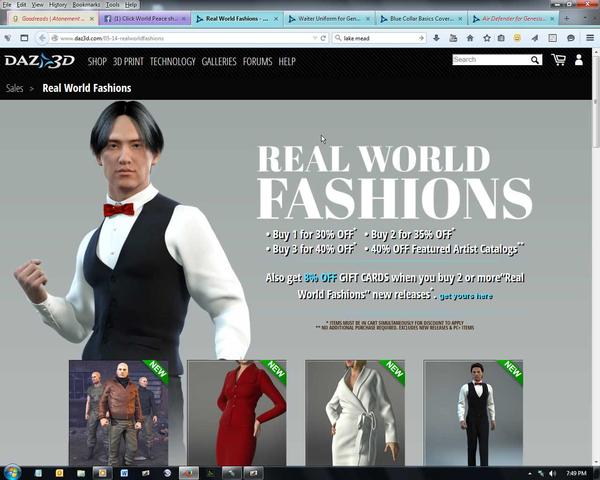
Task: Open a new tab with plus button
Action: (x=567, y=18)
